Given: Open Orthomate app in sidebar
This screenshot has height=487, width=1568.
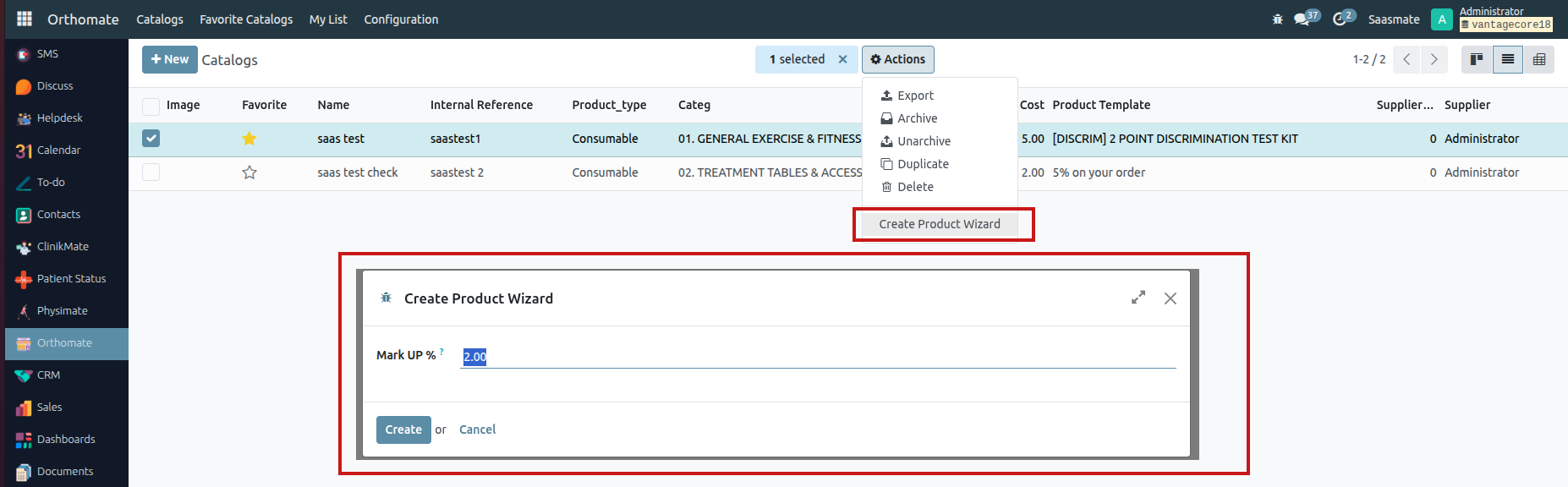Looking at the screenshot, I should click(x=67, y=343).
